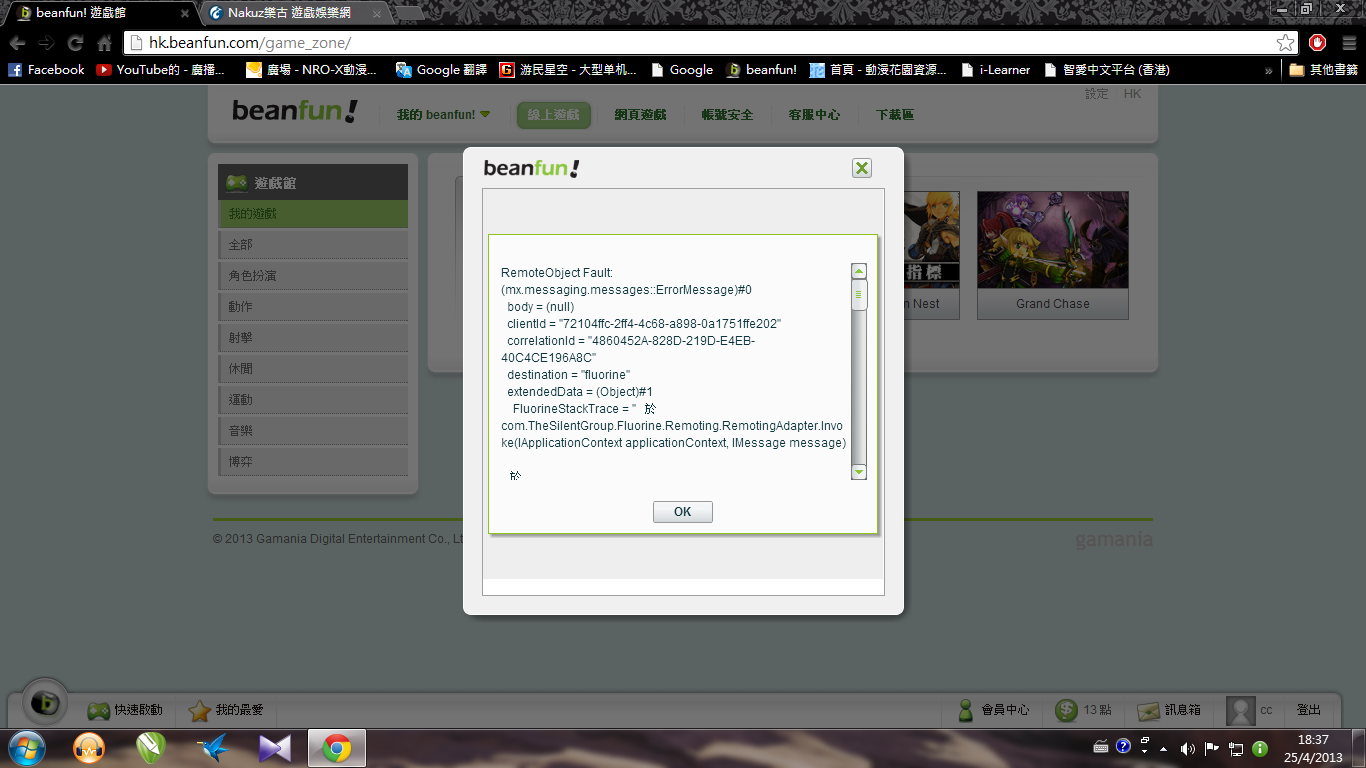Select the 全部 game category
The height and width of the screenshot is (768, 1366).
pyautogui.click(x=313, y=245)
